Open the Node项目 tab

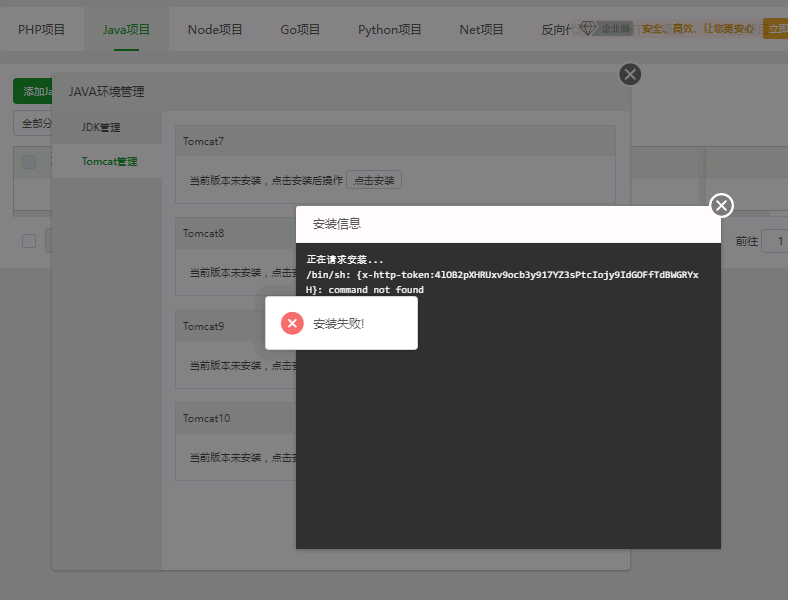point(215,30)
